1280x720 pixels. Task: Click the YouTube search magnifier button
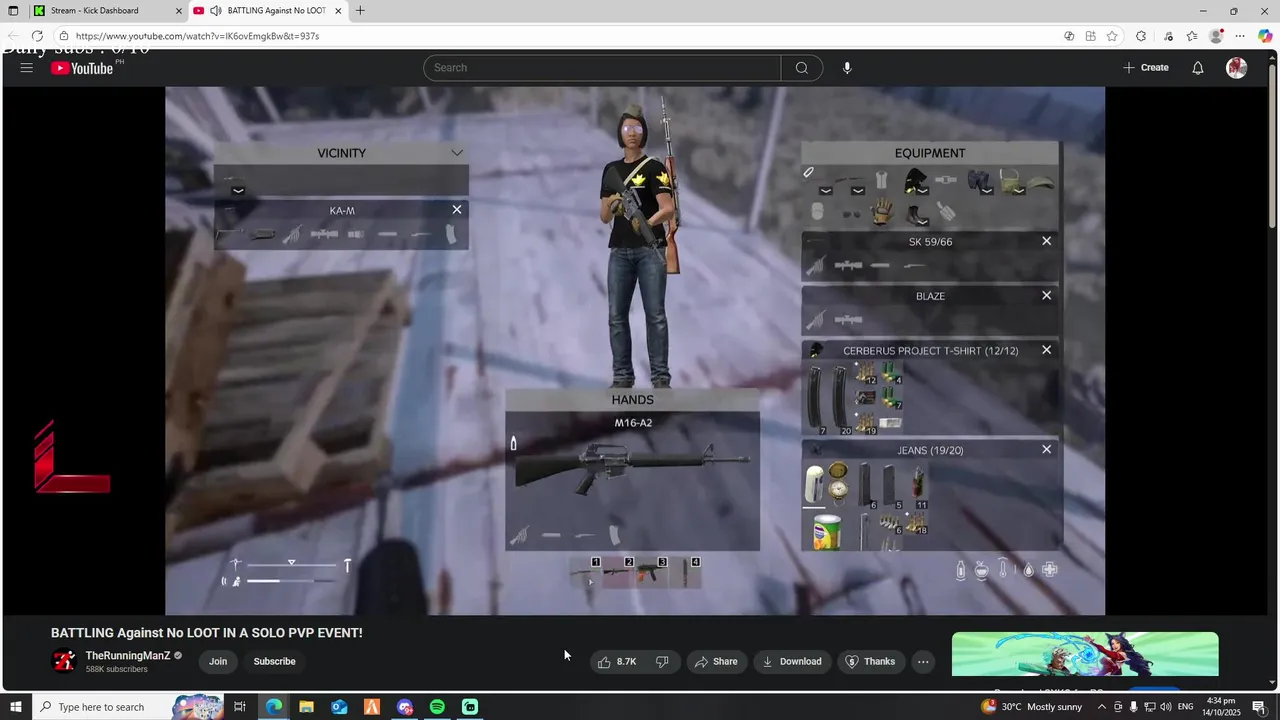(x=802, y=68)
